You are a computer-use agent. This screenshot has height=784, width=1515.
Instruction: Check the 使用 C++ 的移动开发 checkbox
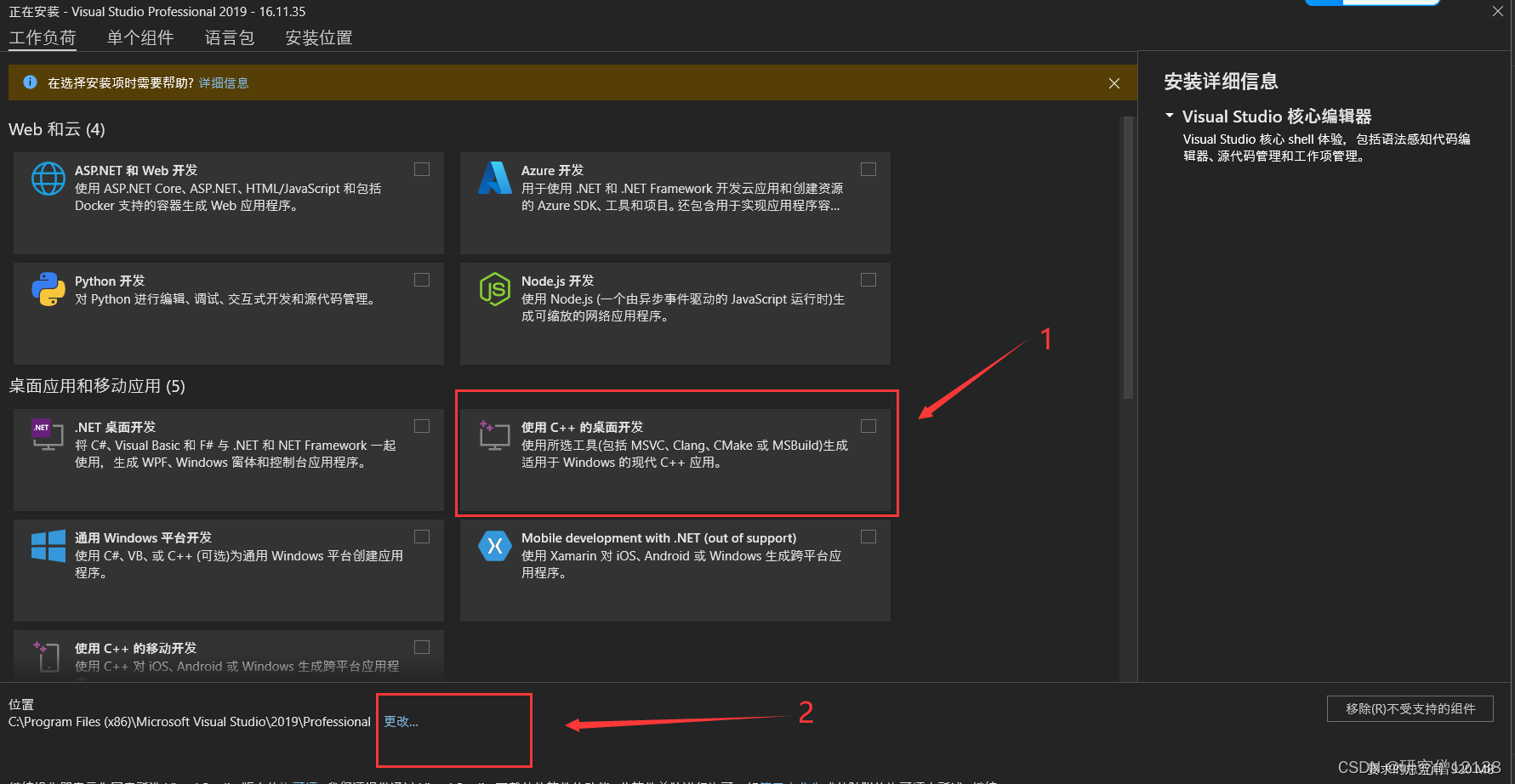click(x=422, y=647)
